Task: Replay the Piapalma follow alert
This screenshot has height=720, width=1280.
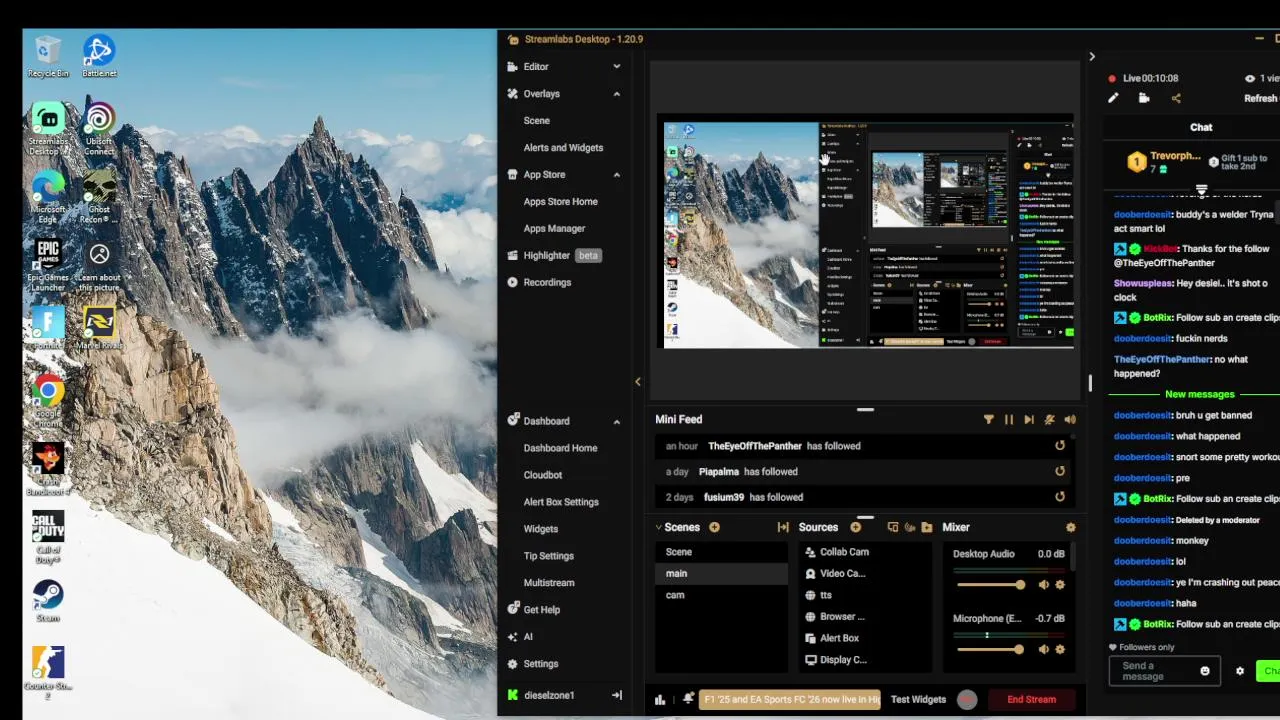Action: click(1060, 471)
